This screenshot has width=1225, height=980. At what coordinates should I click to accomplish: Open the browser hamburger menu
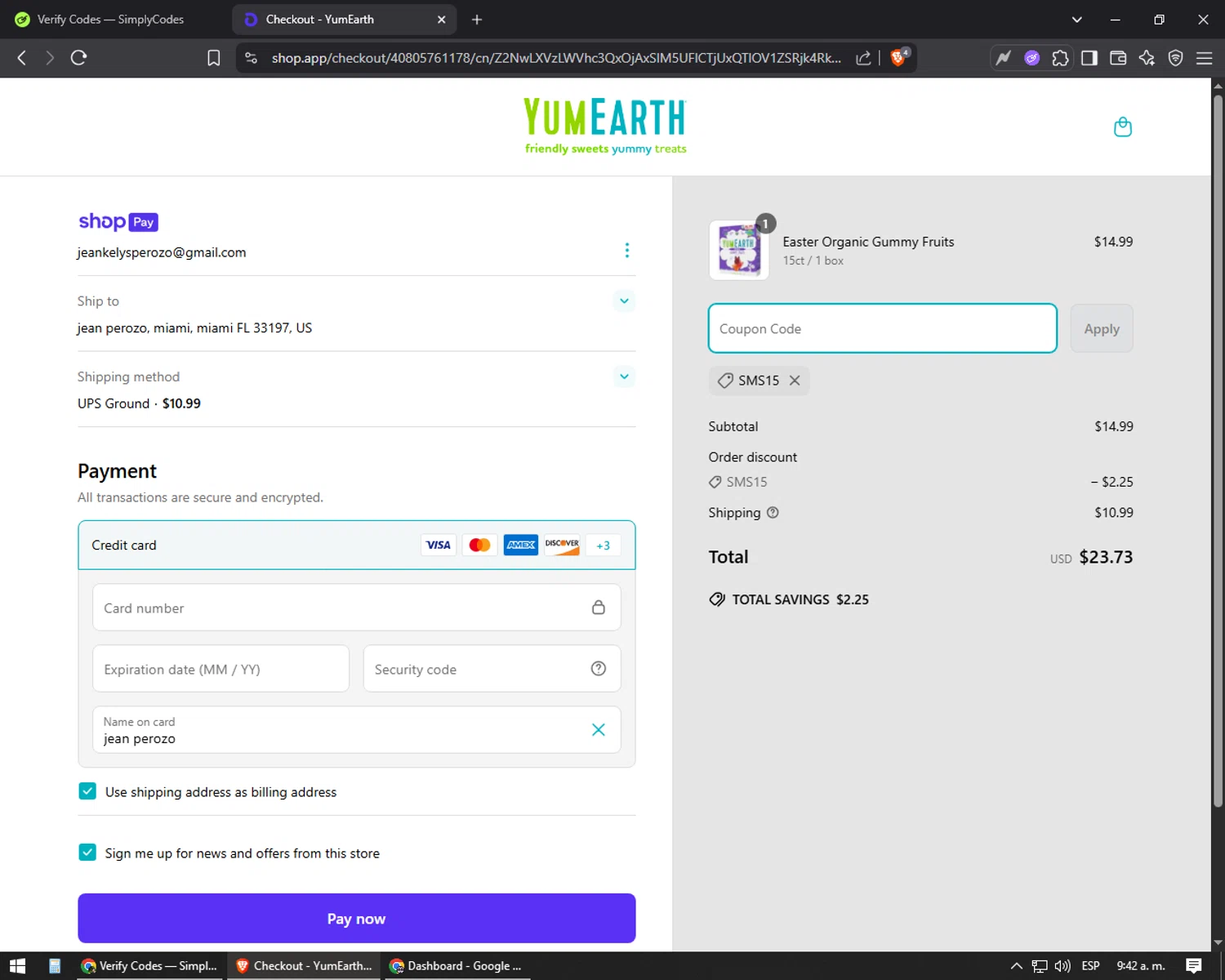tap(1205, 57)
